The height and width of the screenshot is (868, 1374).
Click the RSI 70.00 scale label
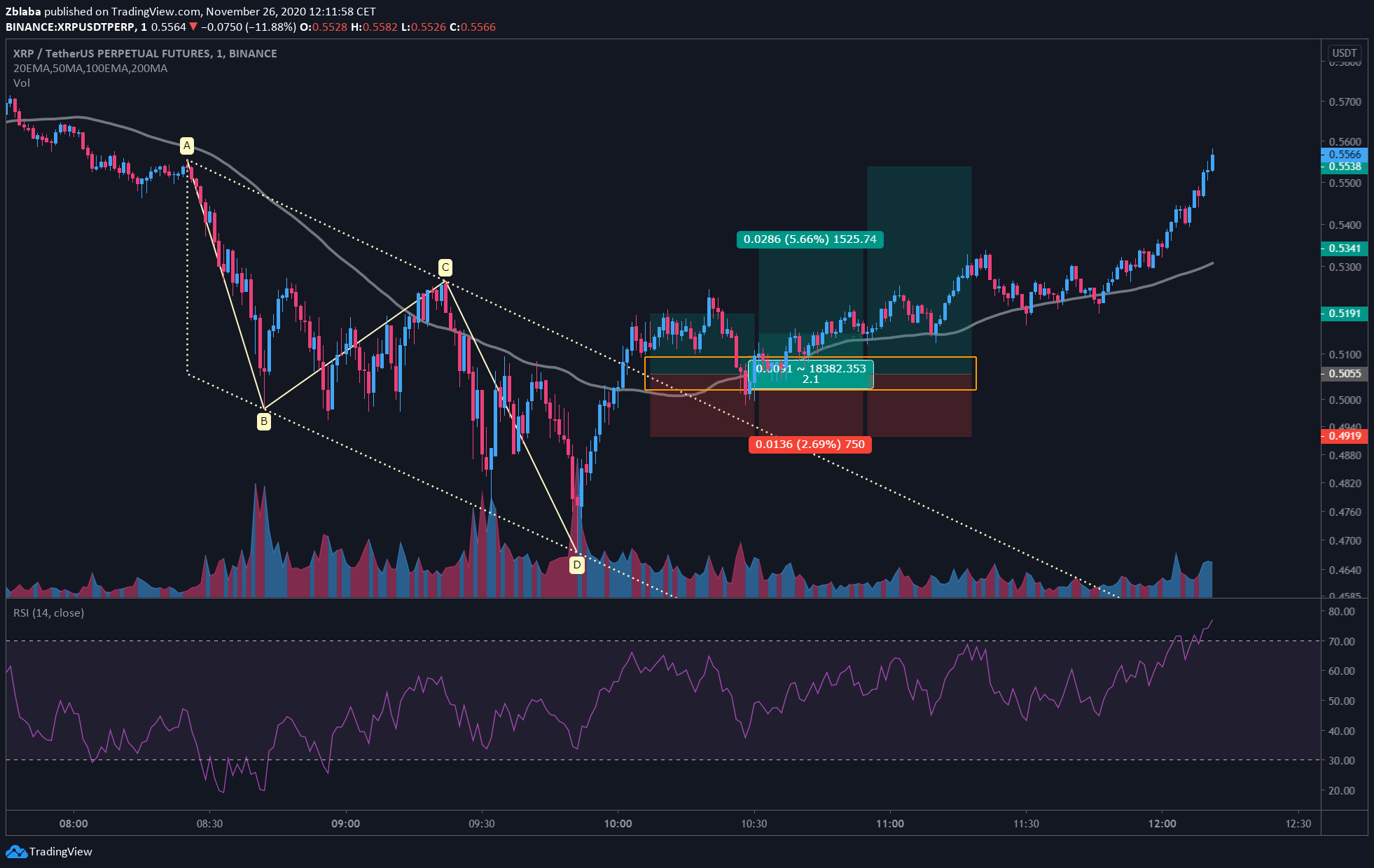pos(1342,641)
